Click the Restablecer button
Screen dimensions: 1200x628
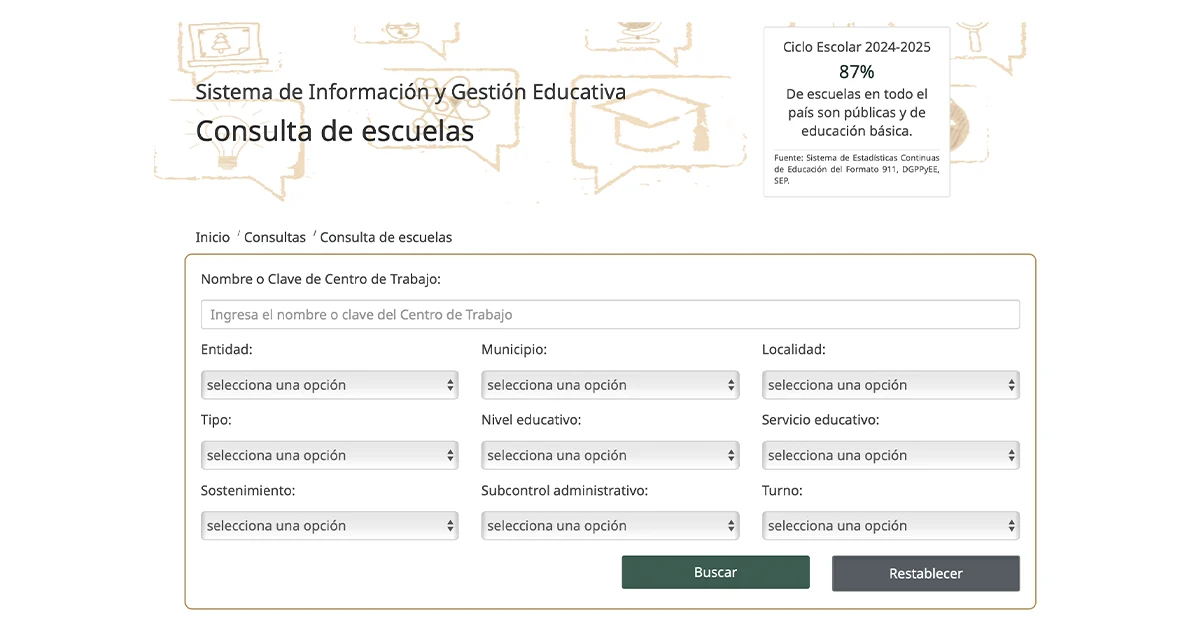926,573
